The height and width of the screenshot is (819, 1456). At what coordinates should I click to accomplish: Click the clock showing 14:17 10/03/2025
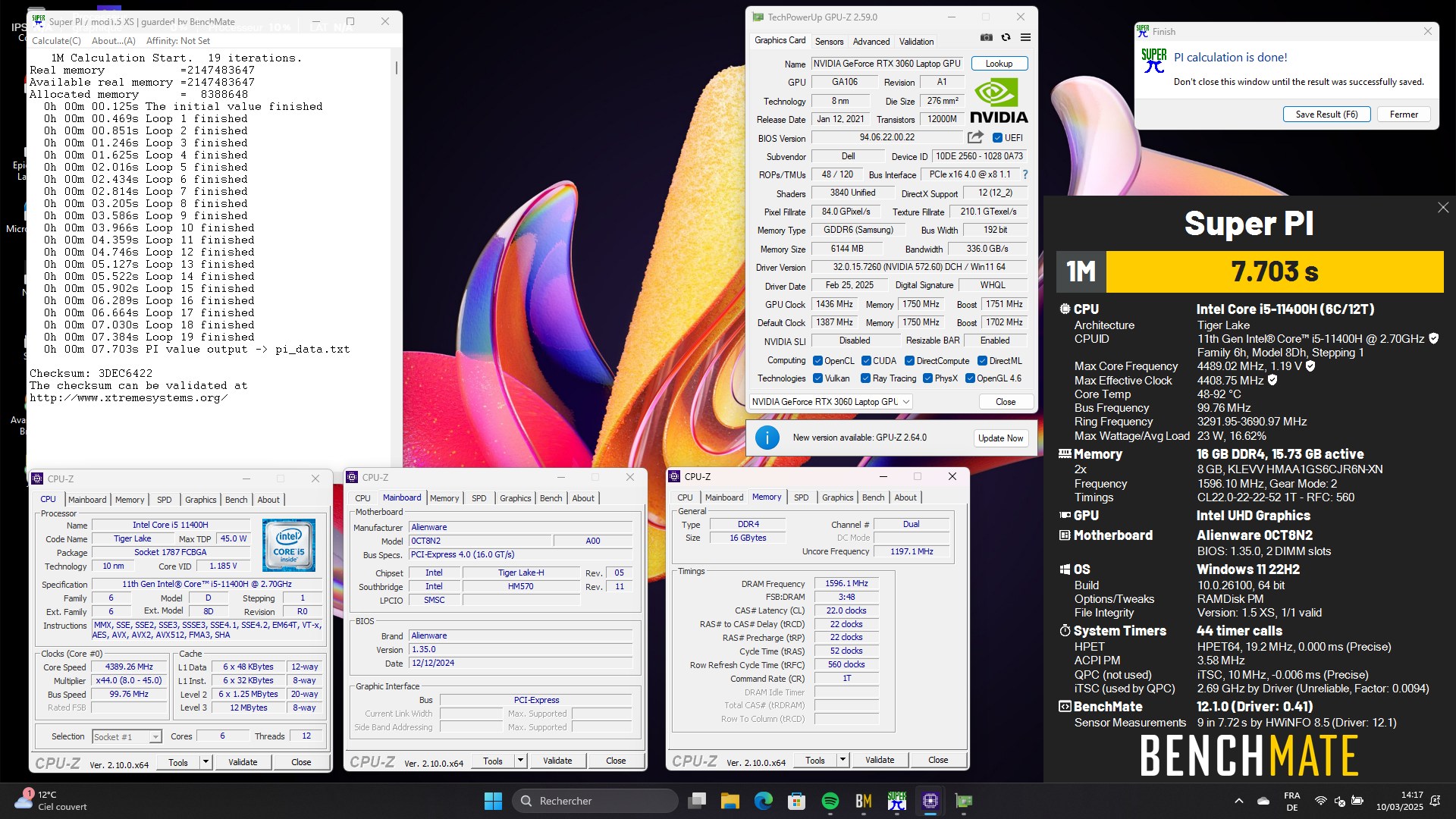coord(1399,801)
